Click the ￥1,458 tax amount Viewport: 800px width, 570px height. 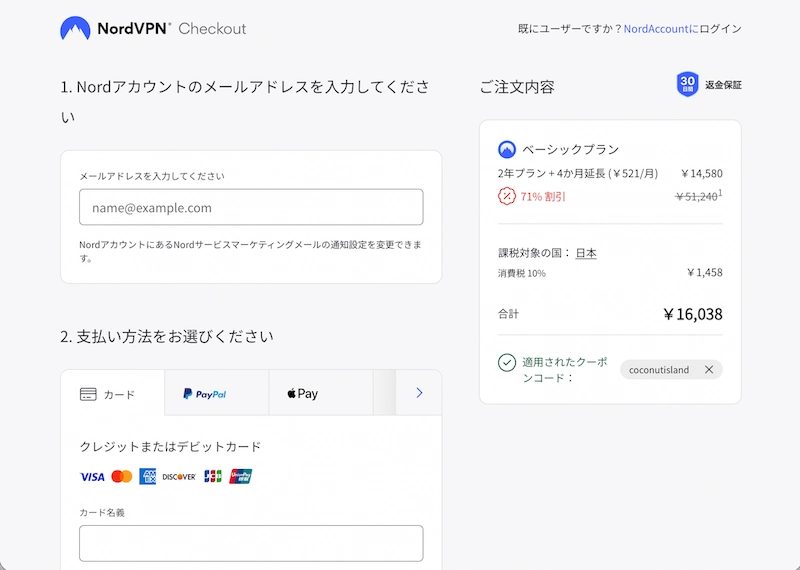tap(704, 272)
